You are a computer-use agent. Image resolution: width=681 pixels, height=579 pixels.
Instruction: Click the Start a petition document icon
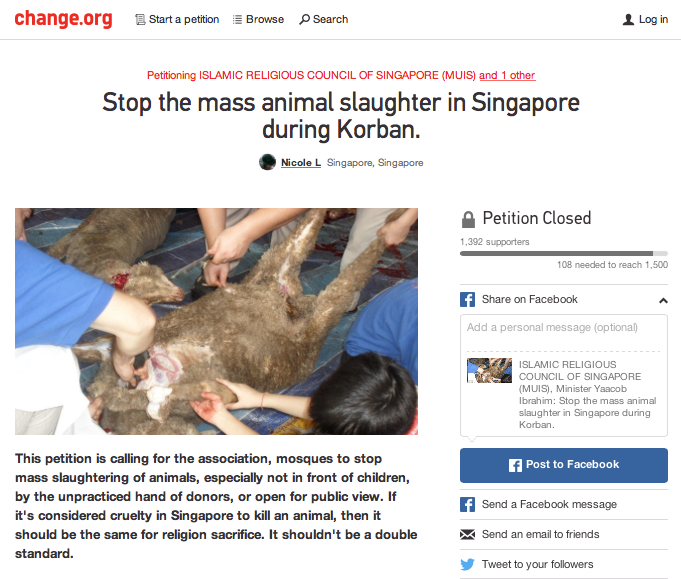[140, 20]
